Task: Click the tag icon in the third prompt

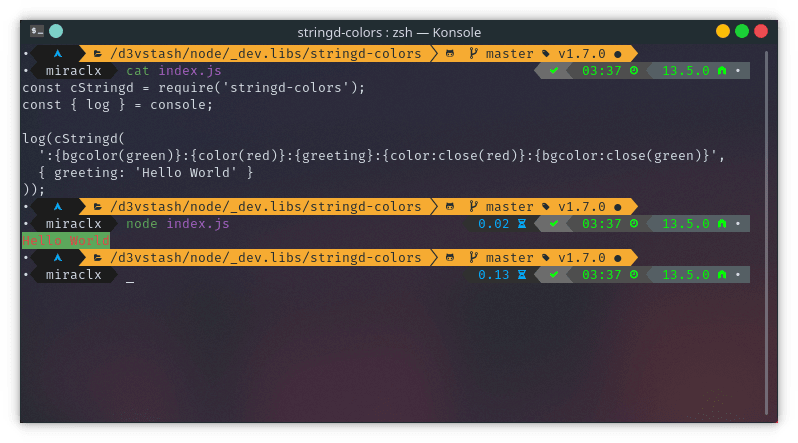Action: pyautogui.click(x=546, y=258)
